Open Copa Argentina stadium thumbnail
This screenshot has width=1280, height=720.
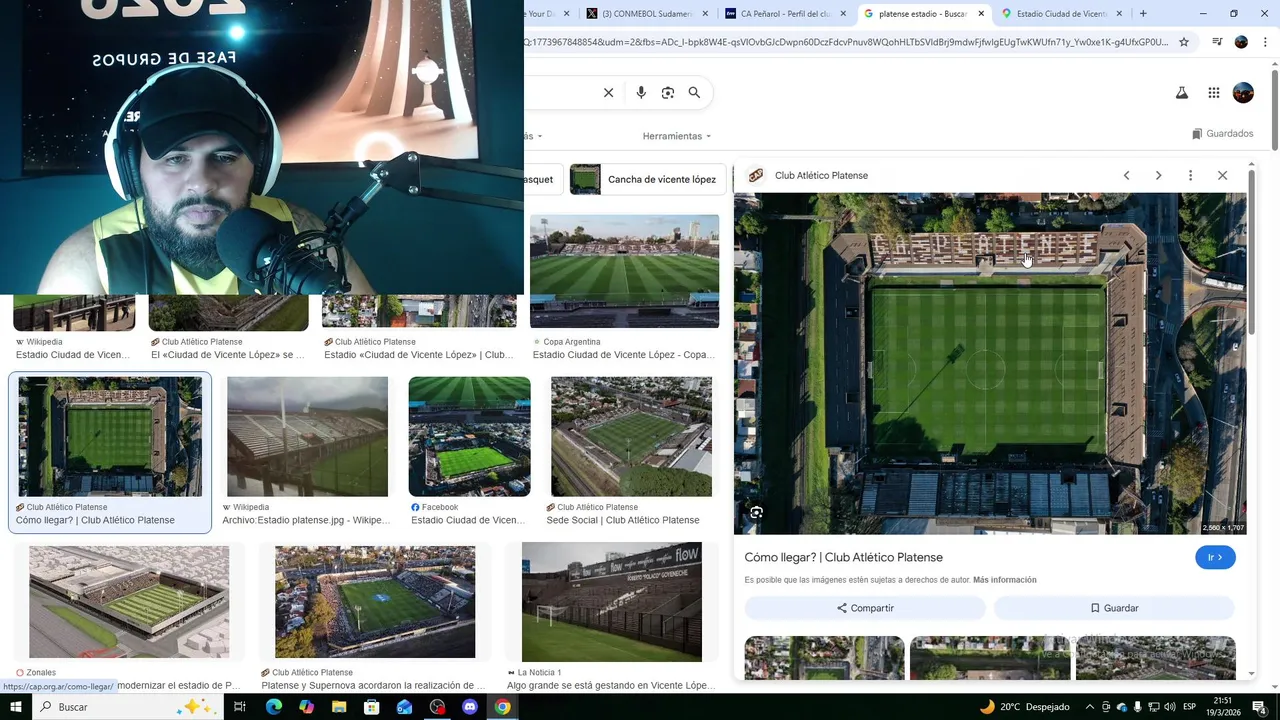pyautogui.click(x=624, y=271)
